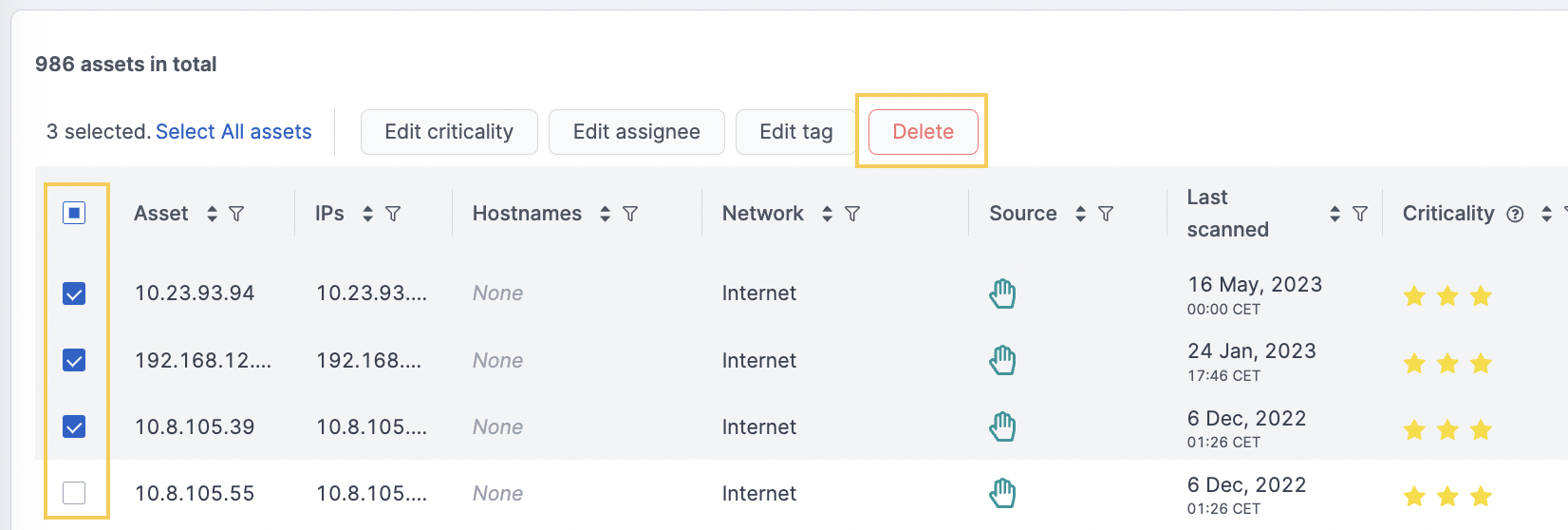Sort the table by the Asset column

click(x=213, y=214)
